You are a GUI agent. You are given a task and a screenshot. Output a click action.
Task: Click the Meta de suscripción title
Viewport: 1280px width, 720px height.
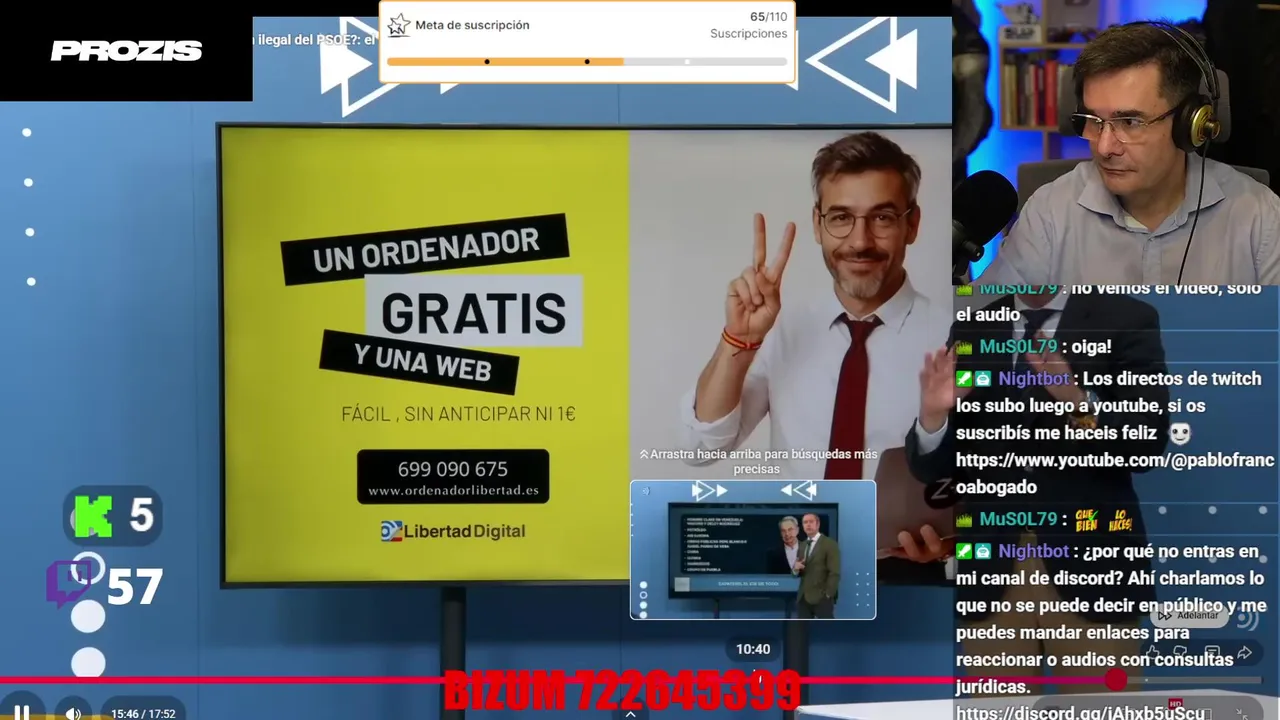click(x=472, y=25)
